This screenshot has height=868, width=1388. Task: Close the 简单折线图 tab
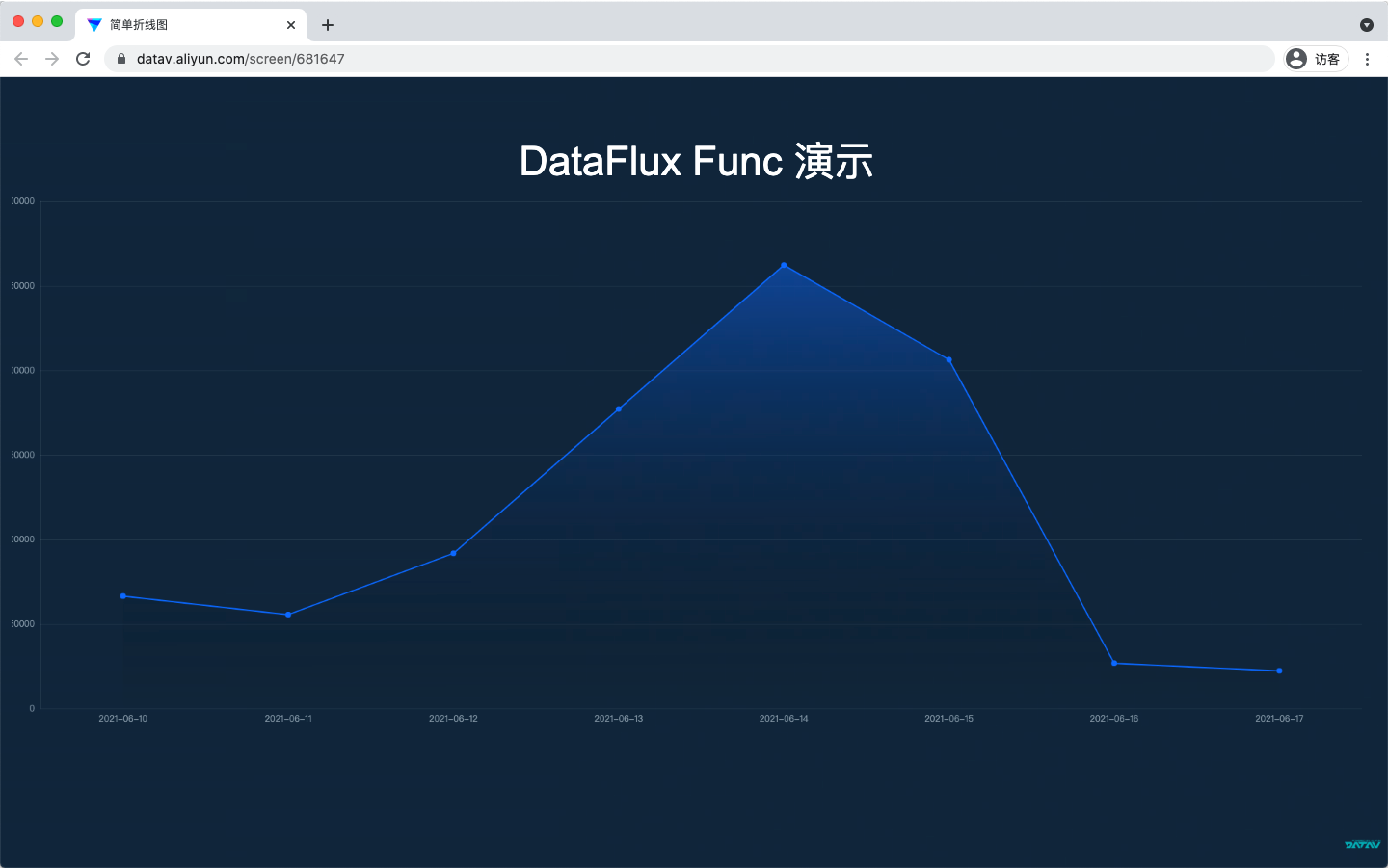point(291,25)
